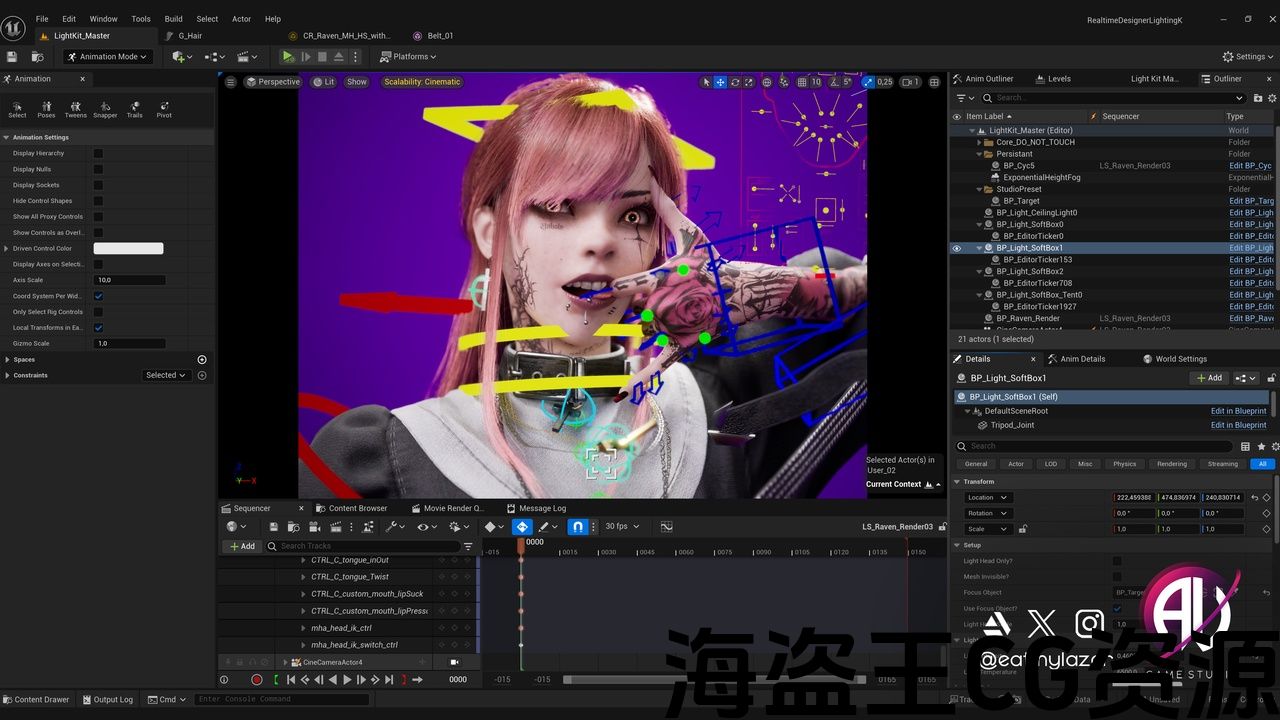Select the Trails animation tool
1280x720 pixels.
(134, 108)
